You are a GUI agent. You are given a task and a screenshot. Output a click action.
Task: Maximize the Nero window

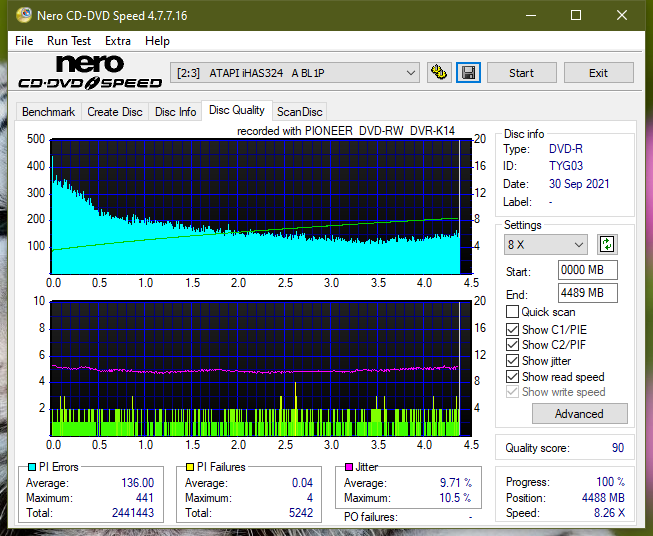[576, 15]
